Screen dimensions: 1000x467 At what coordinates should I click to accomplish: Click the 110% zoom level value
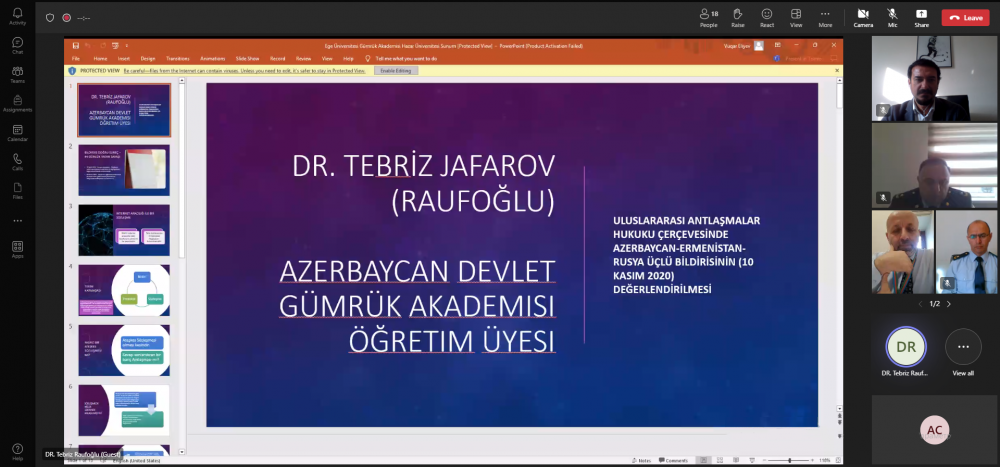point(824,460)
